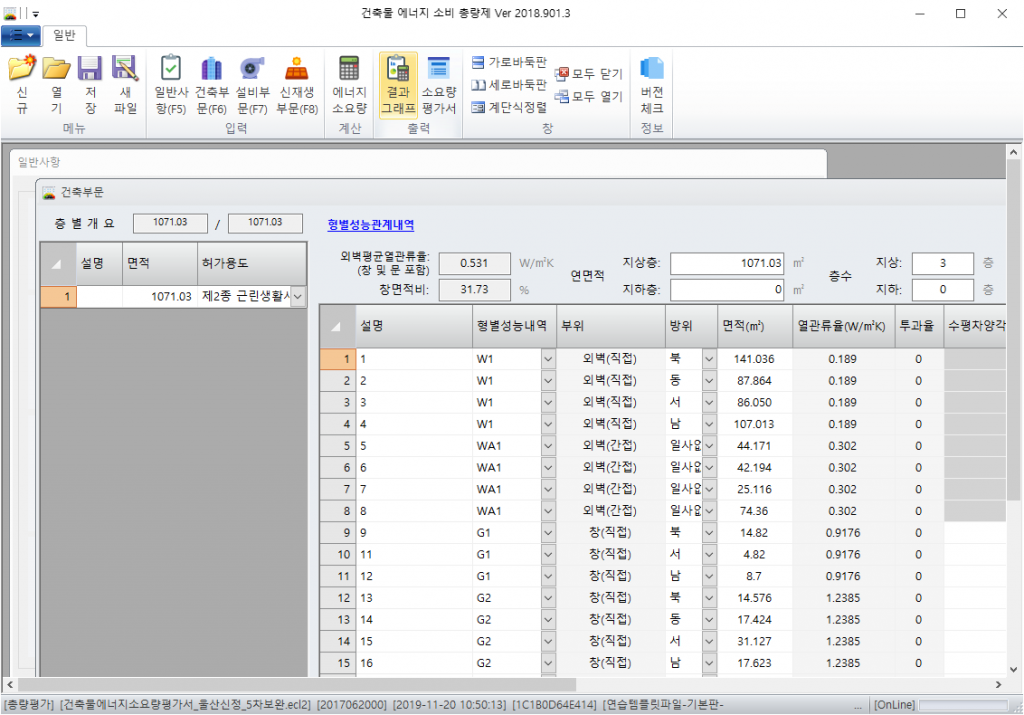Screen dimensions: 1024x715
Task: Save using the 저장 floppy disk icon
Action: pyautogui.click(x=90, y=84)
